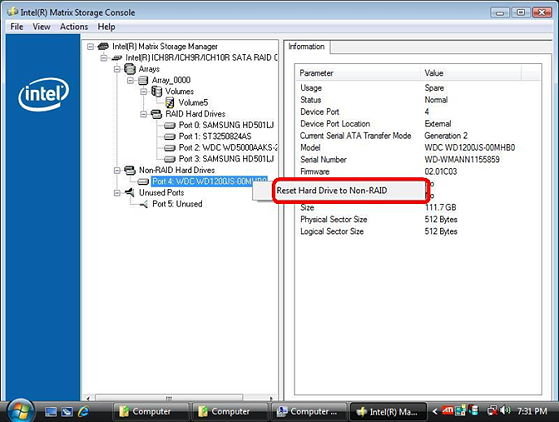Viewport: 559px width, 422px height.
Task: Click the volume speaker icon in system tray
Action: [504, 411]
